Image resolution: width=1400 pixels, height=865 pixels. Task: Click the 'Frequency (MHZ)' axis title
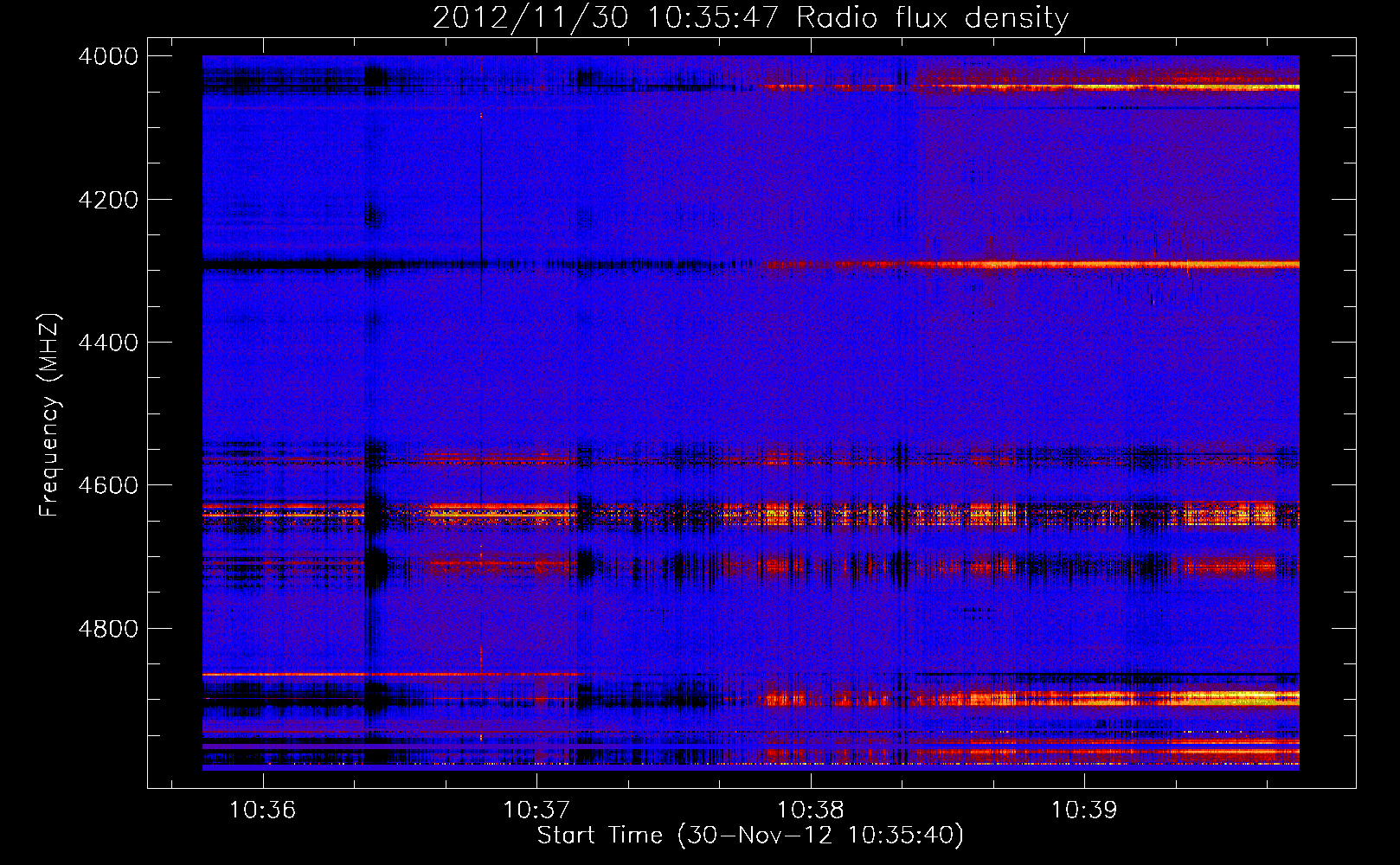50,415
